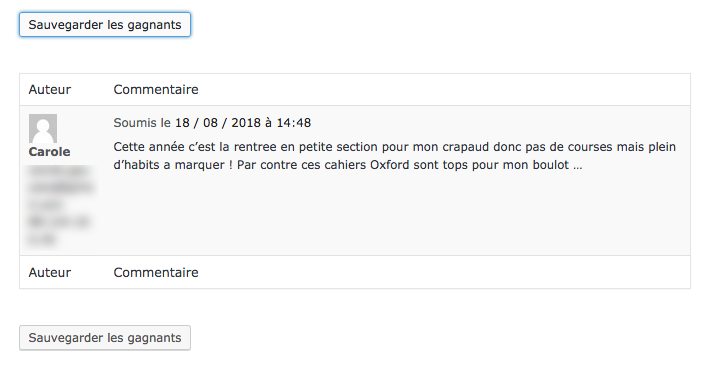
Task: Open the submission date 18 / 08 / 2018
Action: tap(218, 123)
